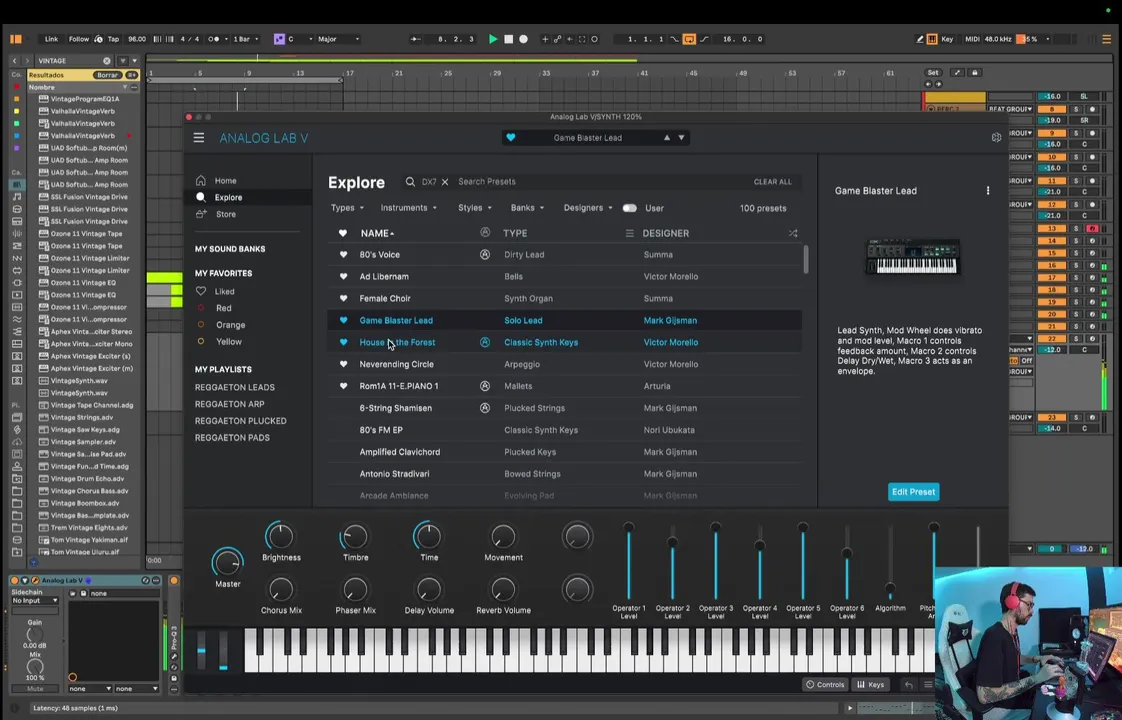Toggle the Key map mode button
This screenshot has height=720, width=1122.
pos(947,39)
